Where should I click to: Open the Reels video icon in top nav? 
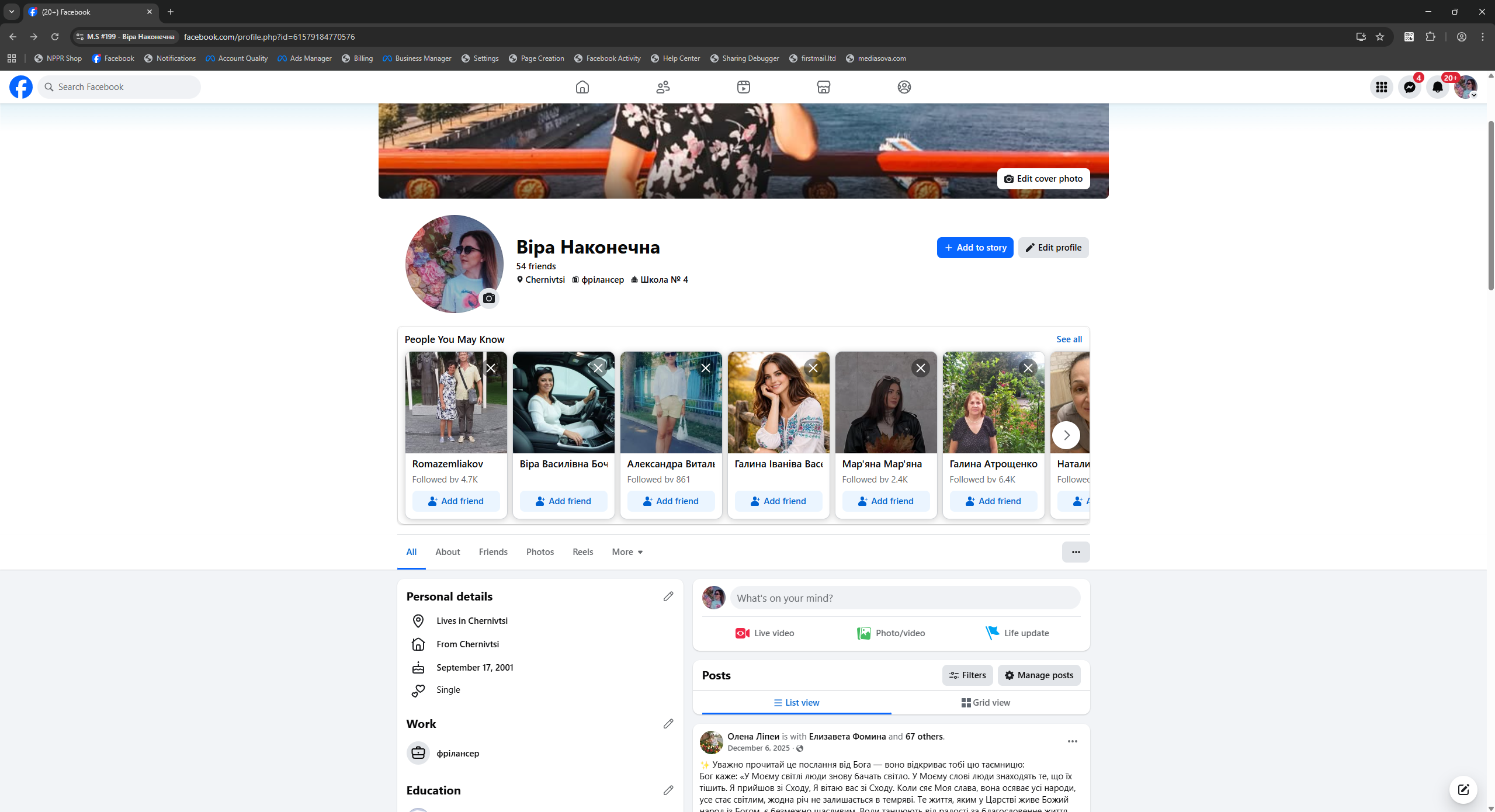click(x=743, y=87)
